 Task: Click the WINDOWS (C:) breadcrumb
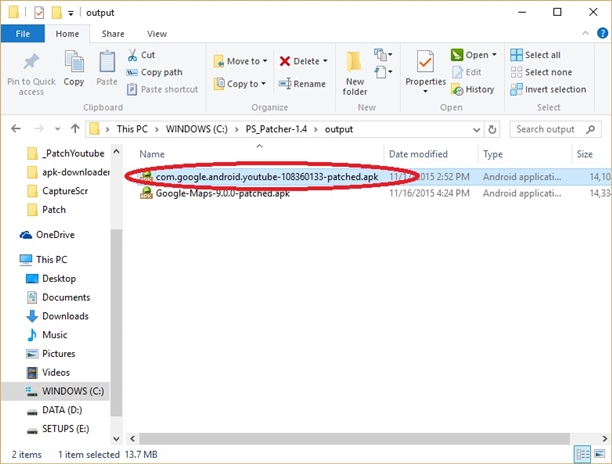197,129
